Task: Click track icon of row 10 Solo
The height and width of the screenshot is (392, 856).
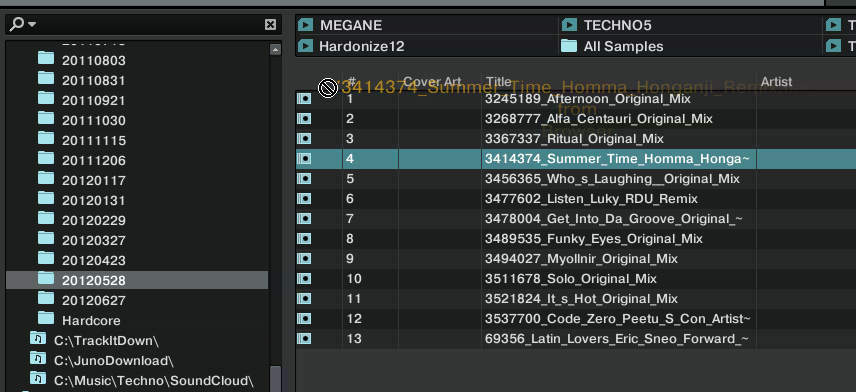Action: pyautogui.click(x=304, y=279)
